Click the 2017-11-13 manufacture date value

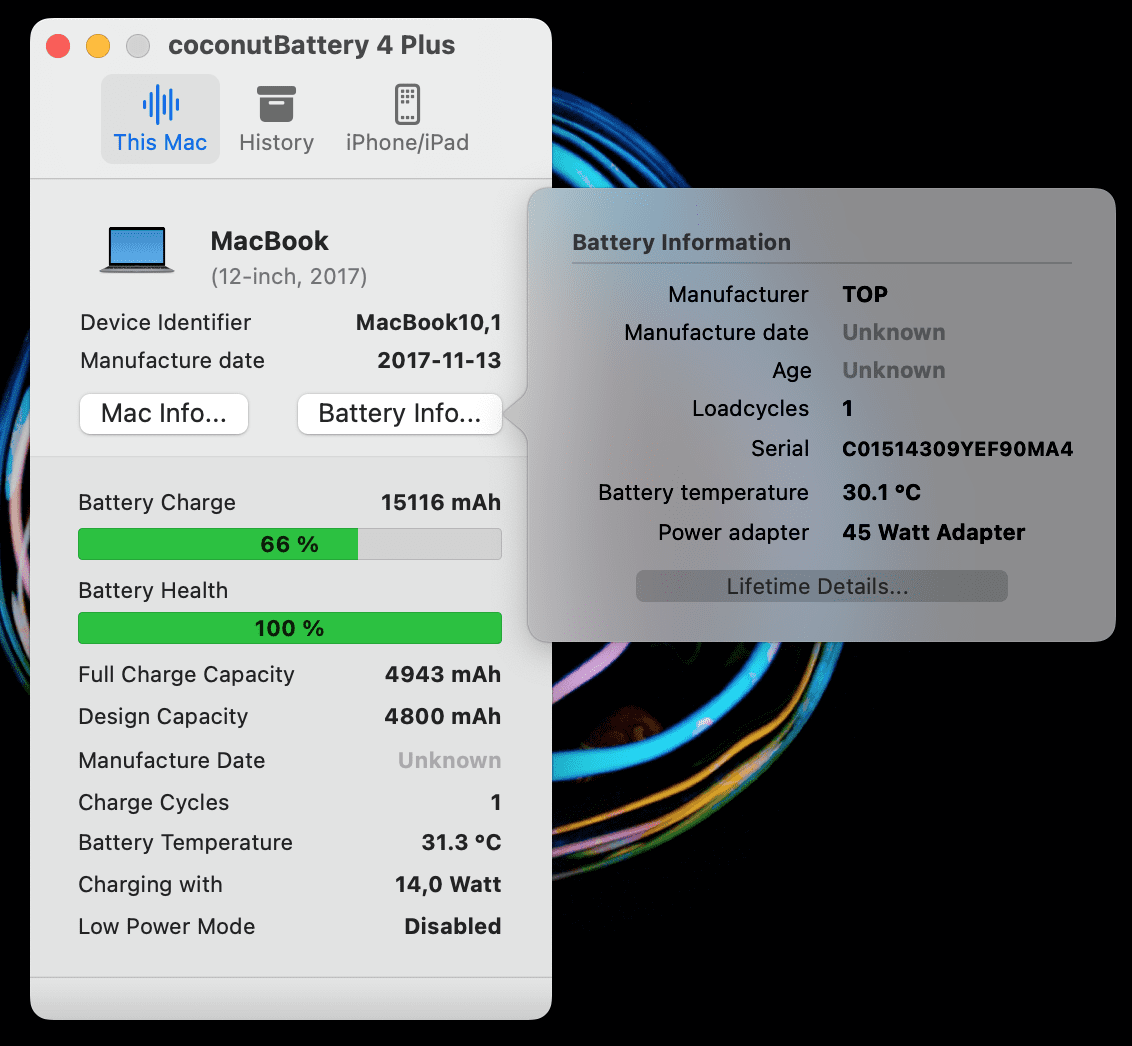(x=439, y=360)
